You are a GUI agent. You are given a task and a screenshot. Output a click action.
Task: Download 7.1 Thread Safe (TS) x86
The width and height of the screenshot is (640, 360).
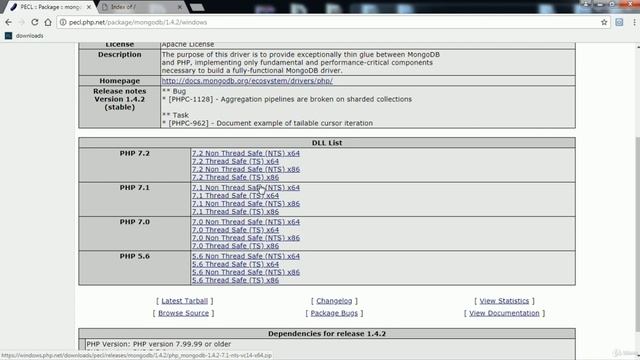coord(236,212)
